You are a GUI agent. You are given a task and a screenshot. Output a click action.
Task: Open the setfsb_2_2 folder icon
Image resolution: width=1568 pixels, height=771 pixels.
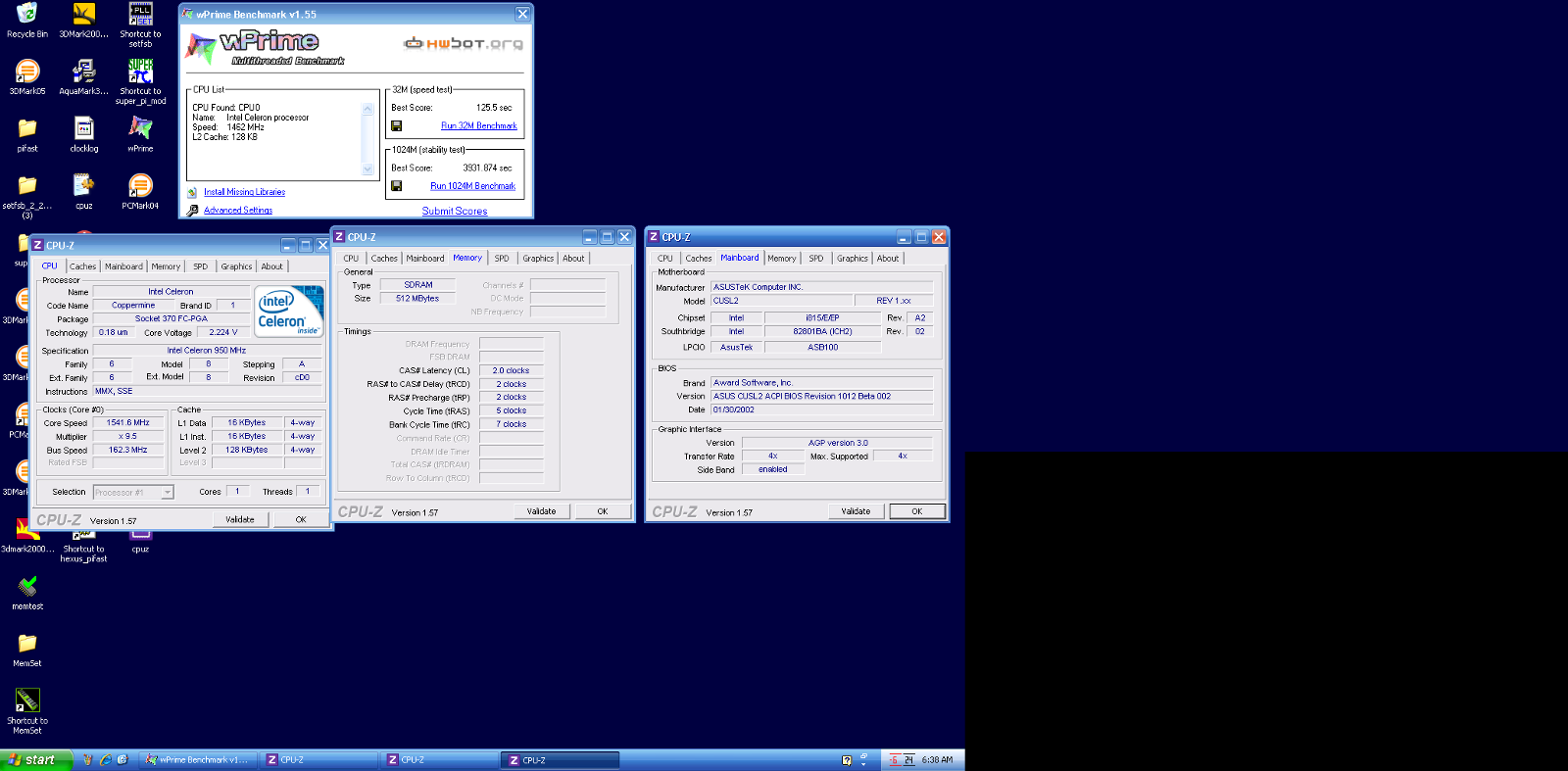coord(27,196)
